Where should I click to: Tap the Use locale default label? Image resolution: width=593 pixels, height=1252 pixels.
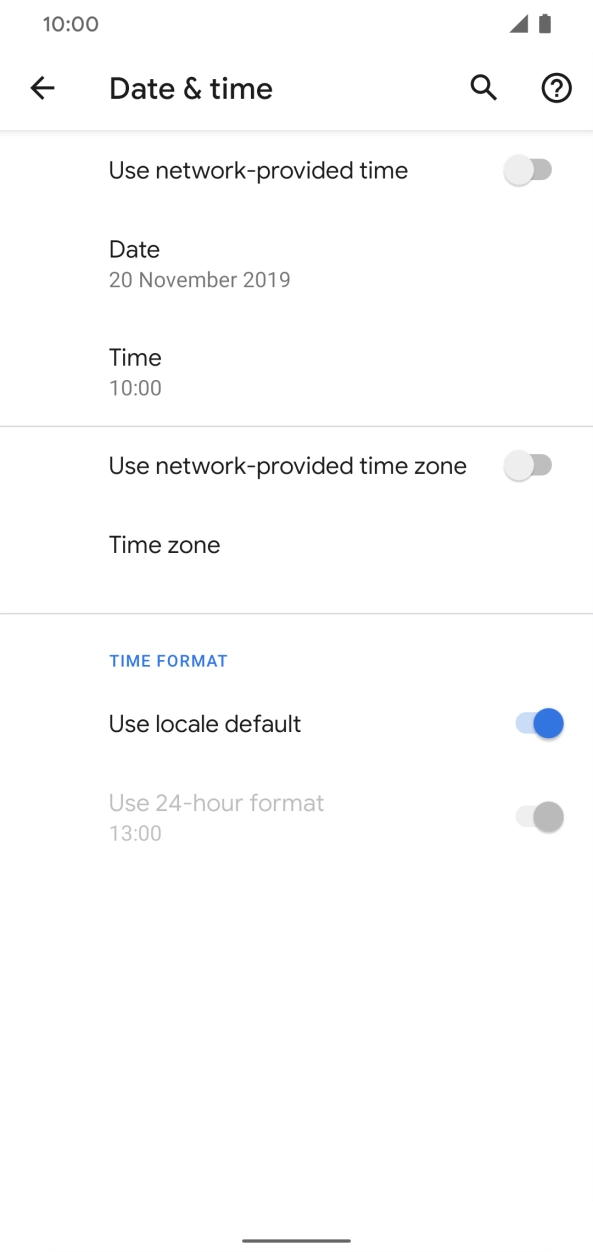205,724
